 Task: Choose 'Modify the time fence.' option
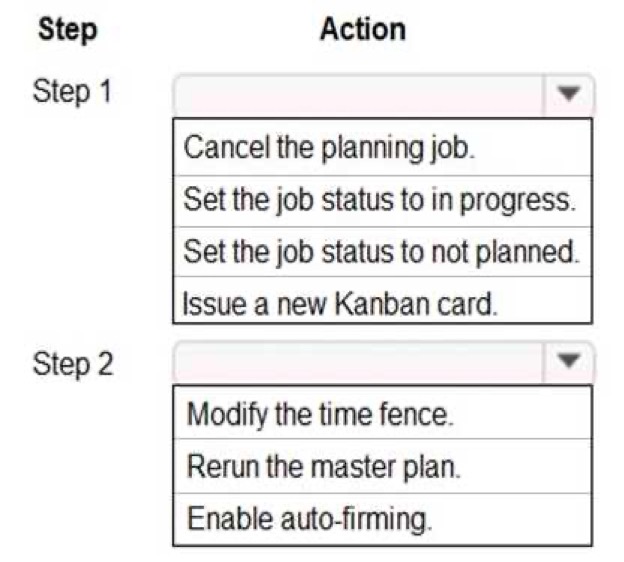pyautogui.click(x=382, y=413)
